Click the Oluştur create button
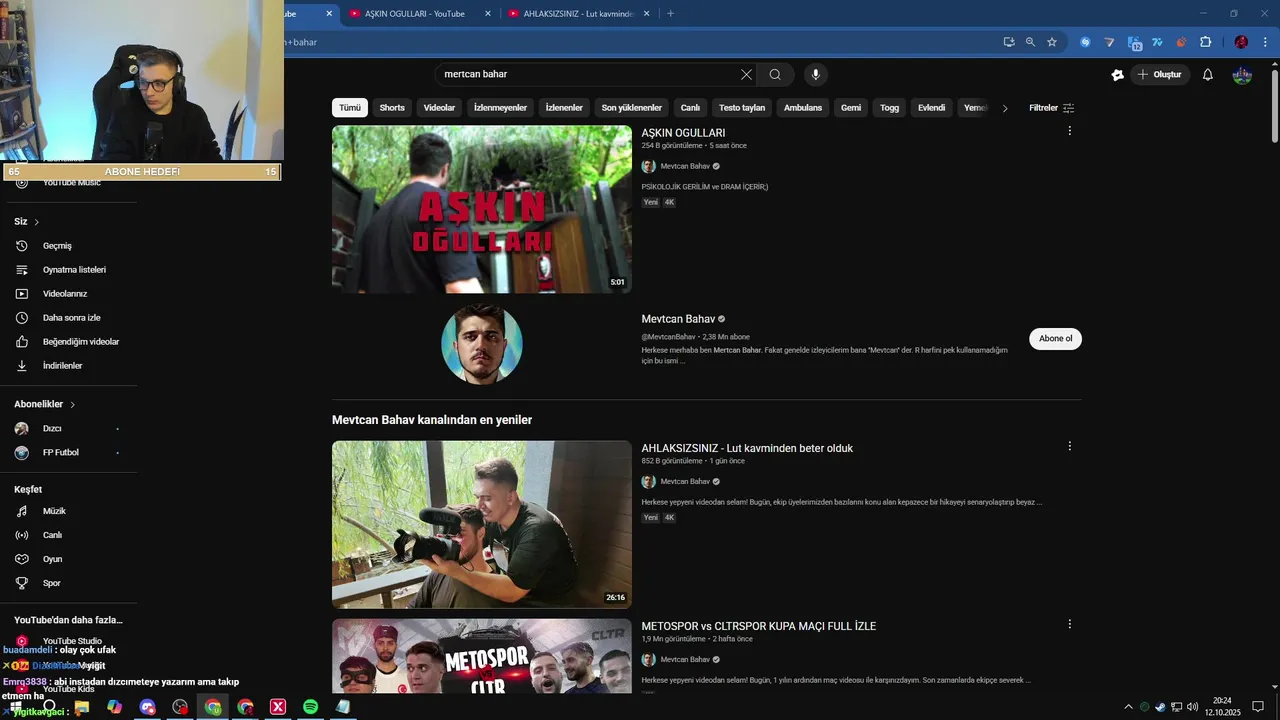The width and height of the screenshot is (1280, 720). coord(1160,74)
